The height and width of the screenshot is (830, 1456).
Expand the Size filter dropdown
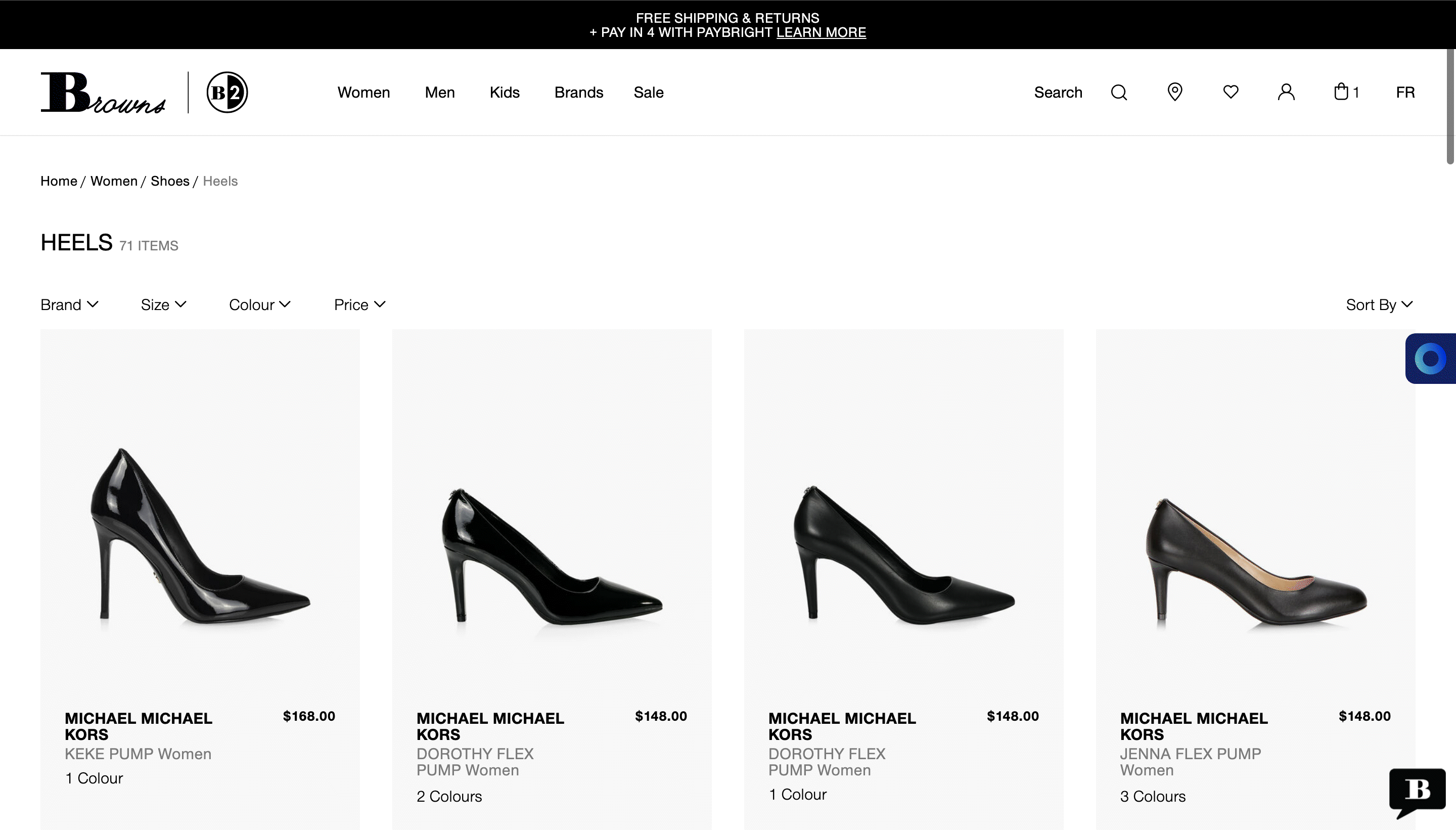click(163, 305)
